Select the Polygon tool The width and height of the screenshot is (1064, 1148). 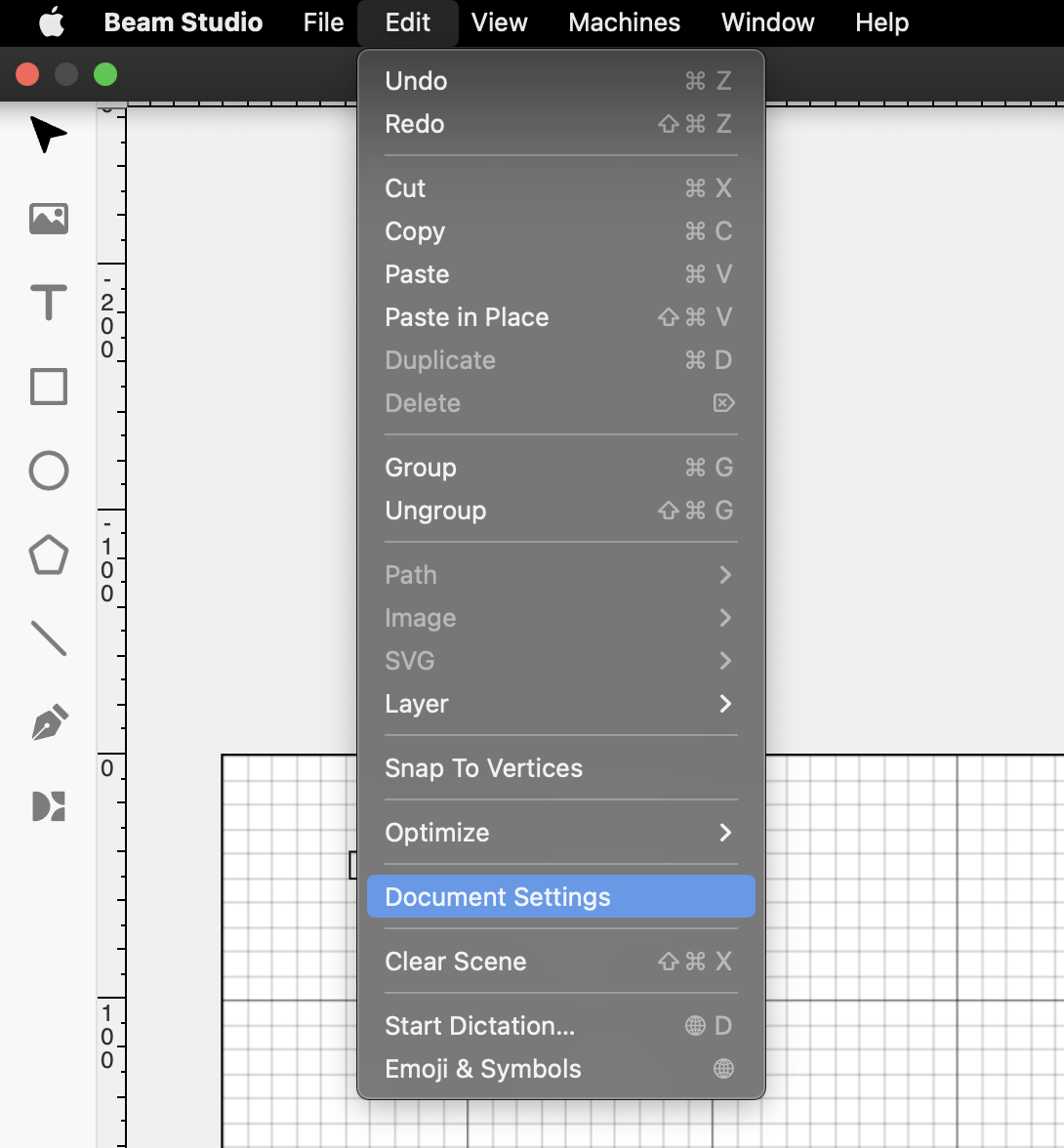point(47,554)
